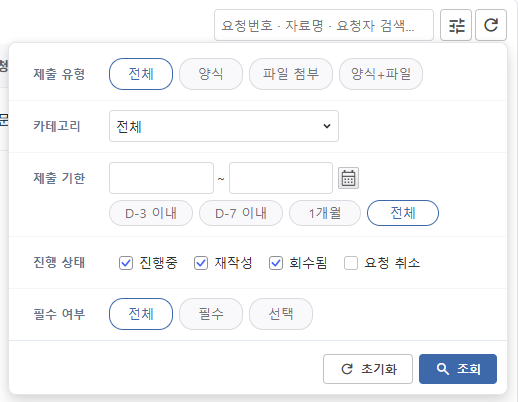Select 양식 submission type chip
Screen dimensions: 518x402
point(211,74)
